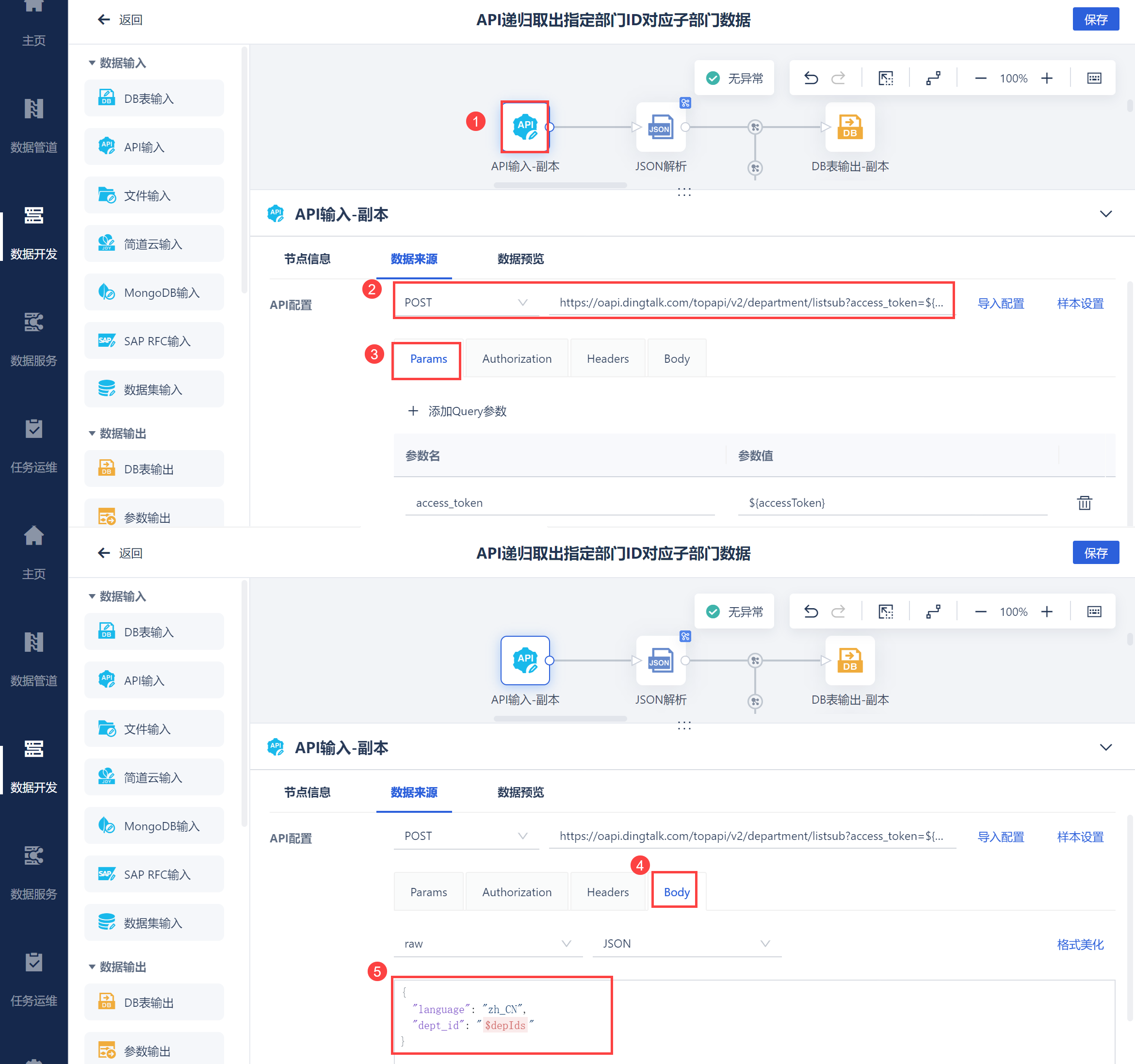Select the JSON解析 node on canvas
The height and width of the screenshot is (1064, 1135).
click(661, 127)
